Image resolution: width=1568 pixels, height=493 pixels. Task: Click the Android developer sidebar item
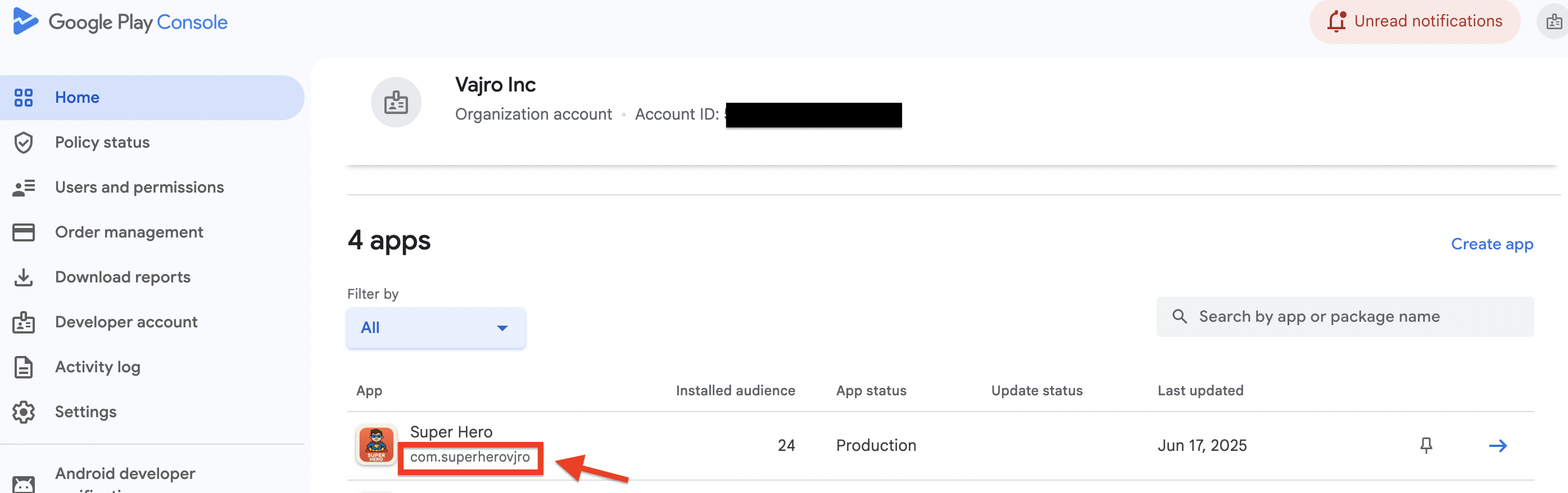(125, 473)
